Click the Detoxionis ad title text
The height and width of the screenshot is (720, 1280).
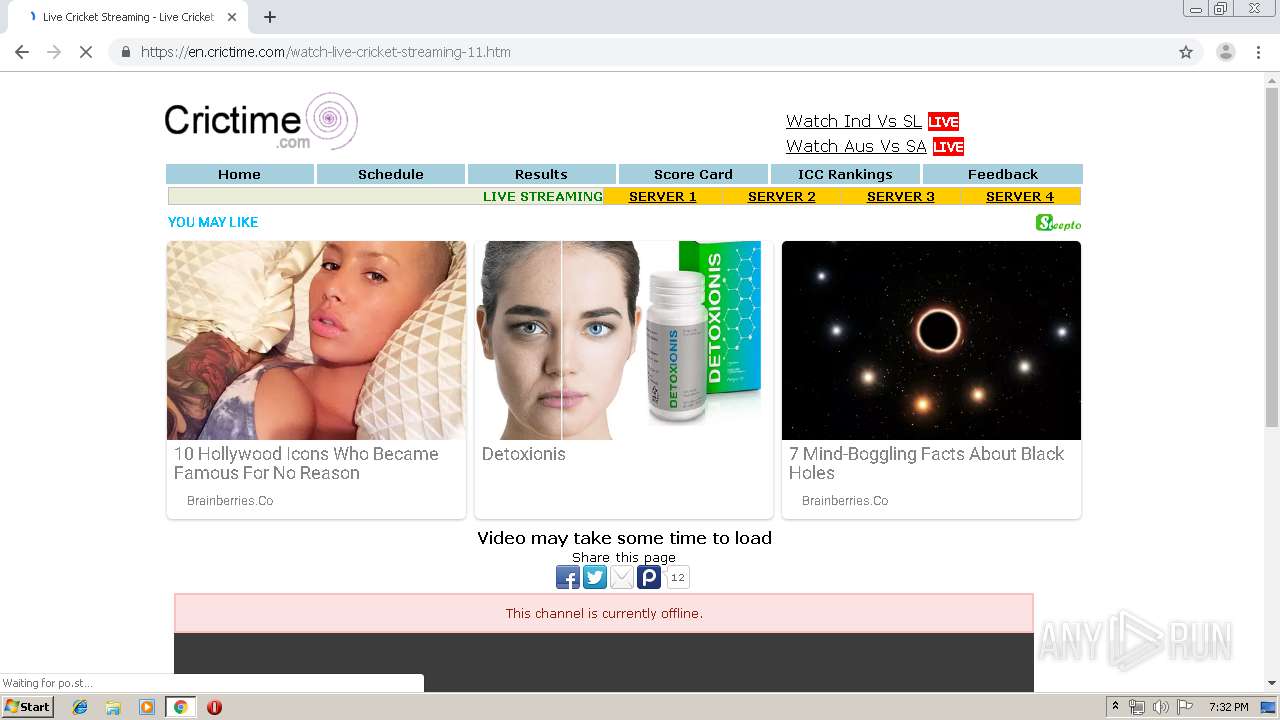[524, 454]
